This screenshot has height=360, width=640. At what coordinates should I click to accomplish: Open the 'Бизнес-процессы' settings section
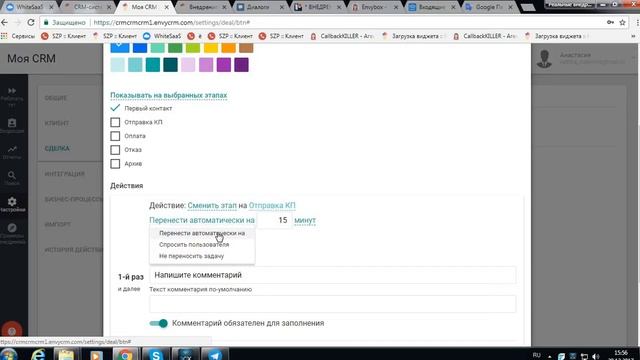[73, 199]
